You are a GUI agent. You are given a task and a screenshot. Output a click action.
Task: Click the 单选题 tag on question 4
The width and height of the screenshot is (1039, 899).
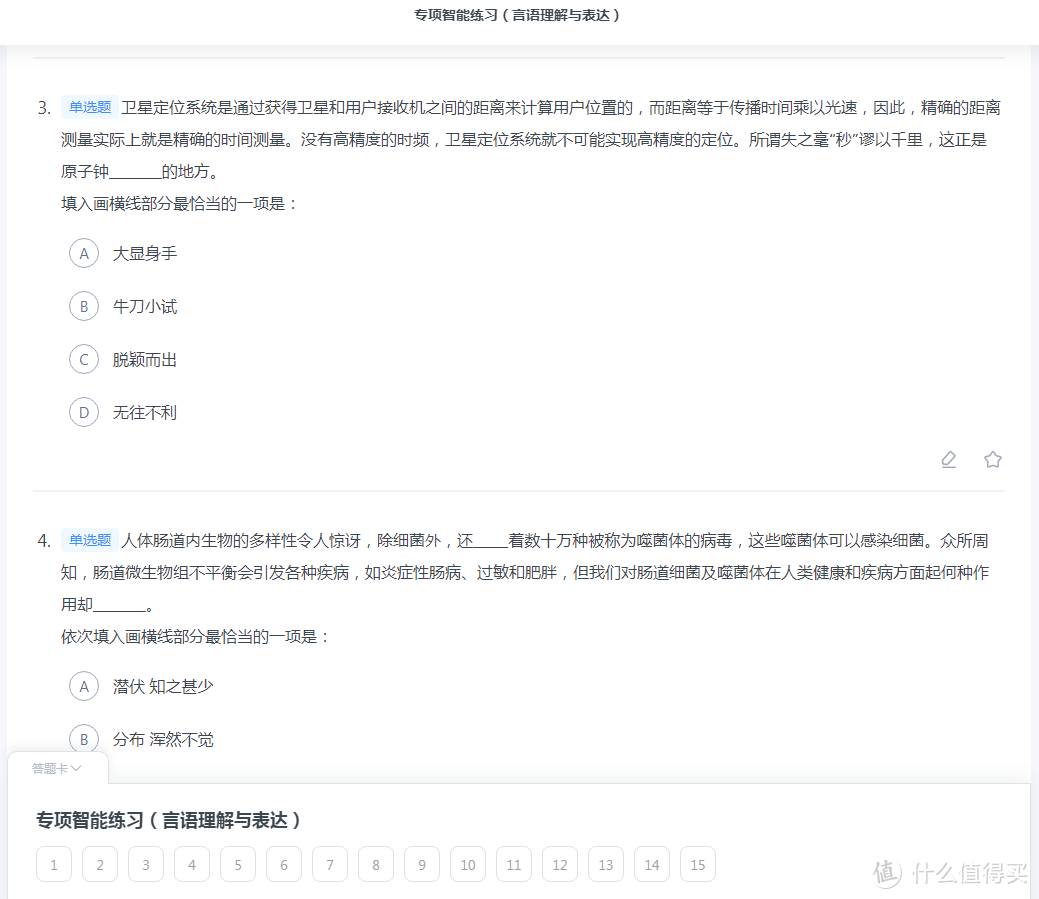click(x=89, y=539)
